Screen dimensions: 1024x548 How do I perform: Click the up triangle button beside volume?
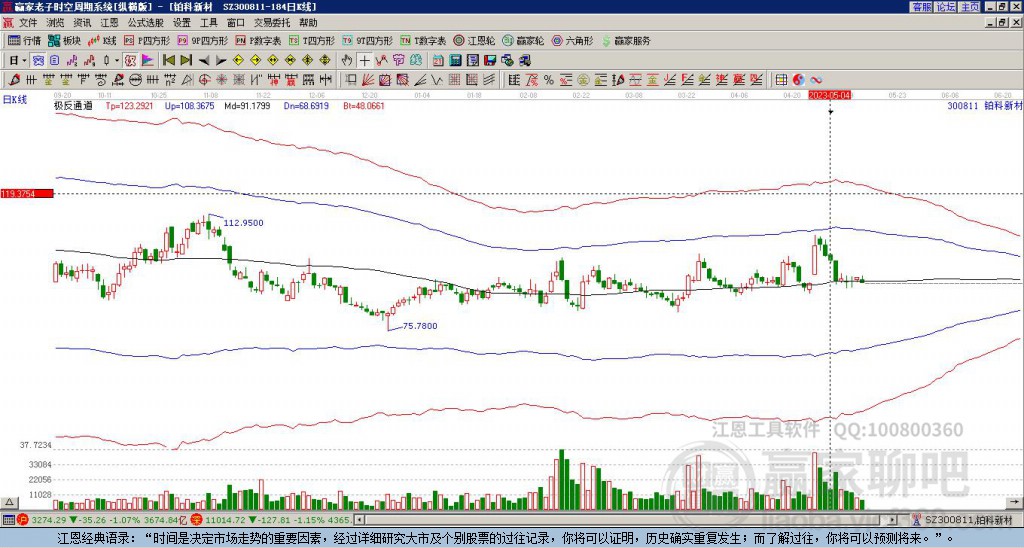(8, 502)
